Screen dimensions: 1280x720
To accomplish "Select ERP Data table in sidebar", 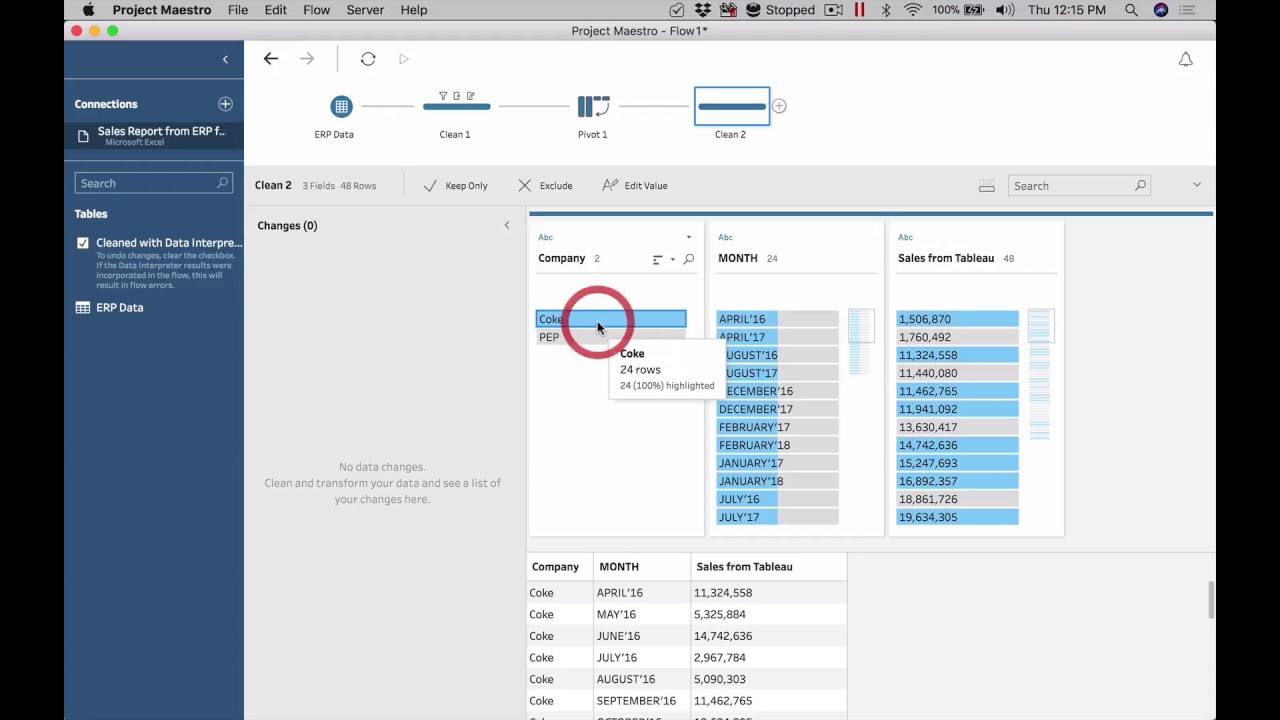I will pos(120,308).
